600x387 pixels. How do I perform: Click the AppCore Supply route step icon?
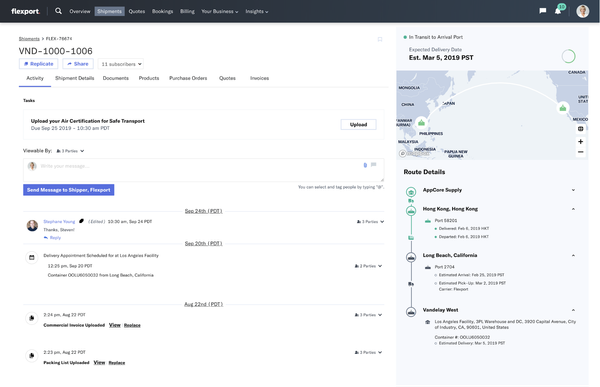click(x=411, y=192)
